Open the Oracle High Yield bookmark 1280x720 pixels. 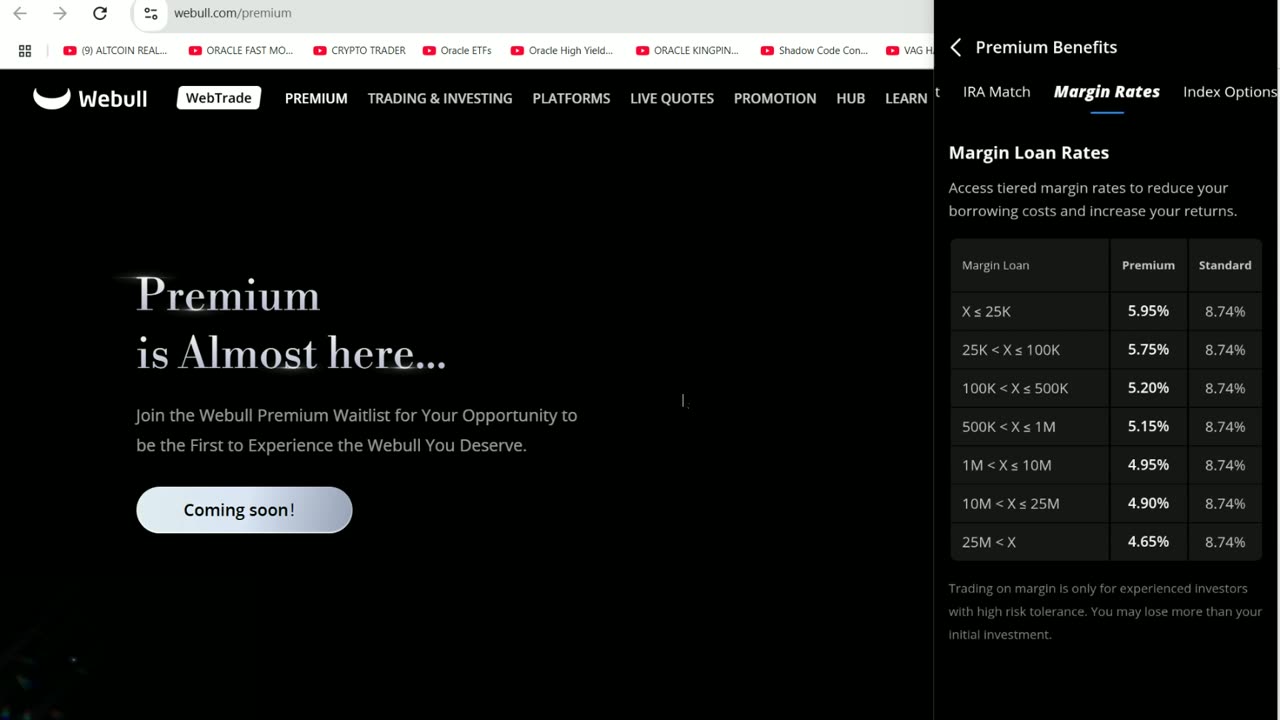[562, 50]
